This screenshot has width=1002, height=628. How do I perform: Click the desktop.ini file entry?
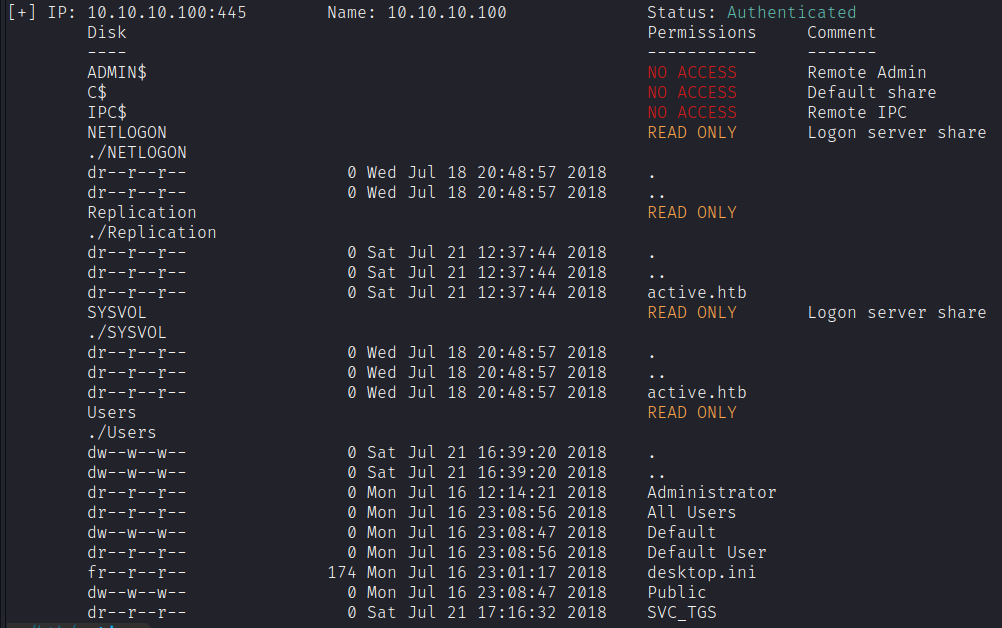[702, 572]
